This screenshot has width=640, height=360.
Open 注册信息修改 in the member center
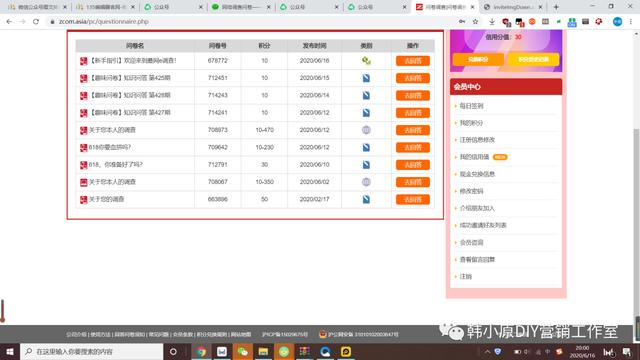477,140
